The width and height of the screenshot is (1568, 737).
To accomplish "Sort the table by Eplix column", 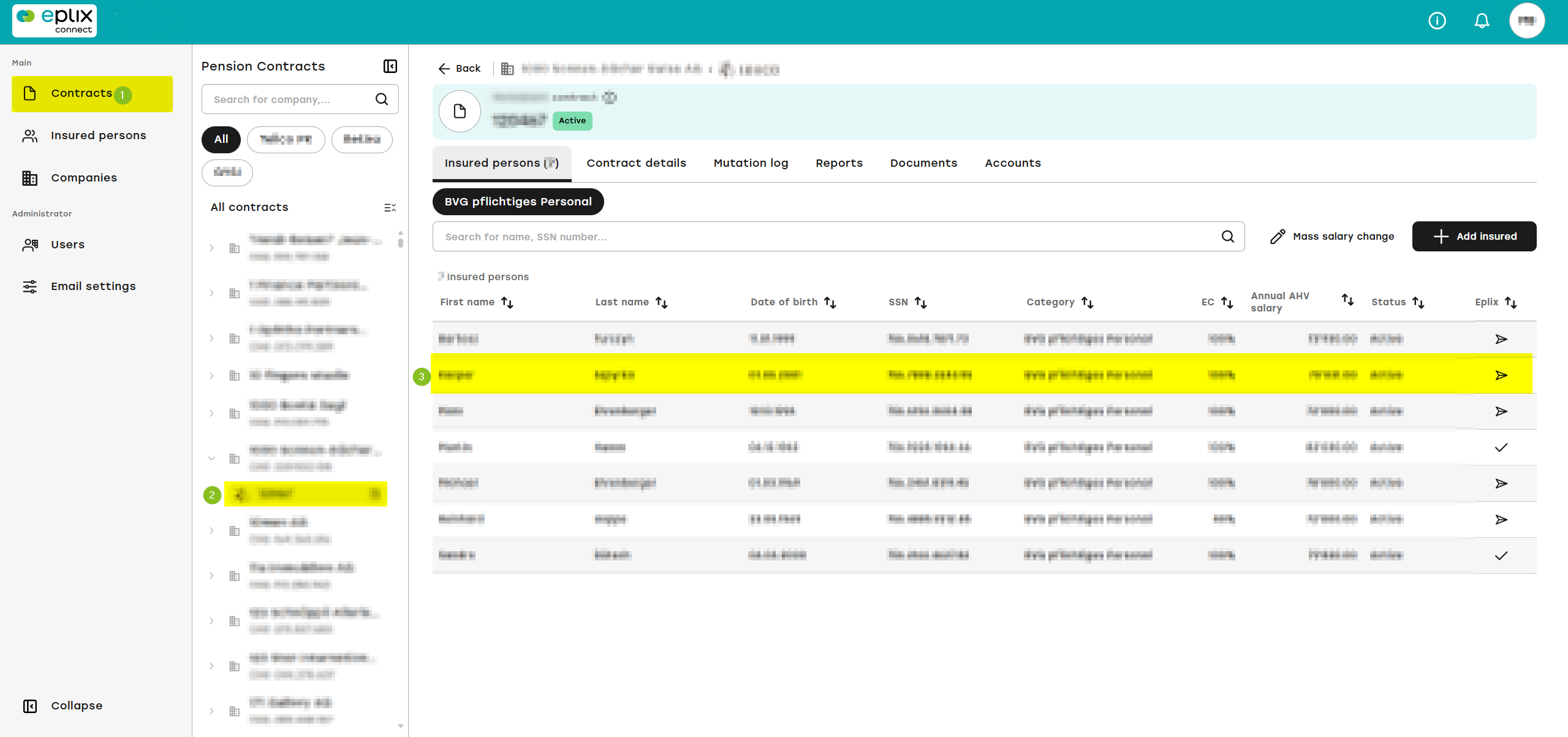I will coord(1511,302).
